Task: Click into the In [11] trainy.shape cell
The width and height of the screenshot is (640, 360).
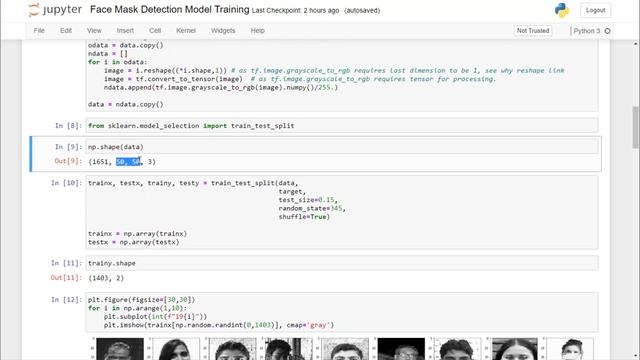Action: coord(342,263)
